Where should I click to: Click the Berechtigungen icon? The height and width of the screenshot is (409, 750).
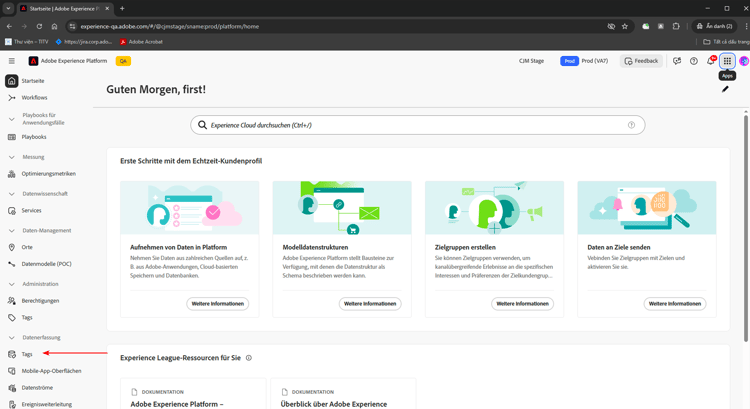tap(11, 301)
